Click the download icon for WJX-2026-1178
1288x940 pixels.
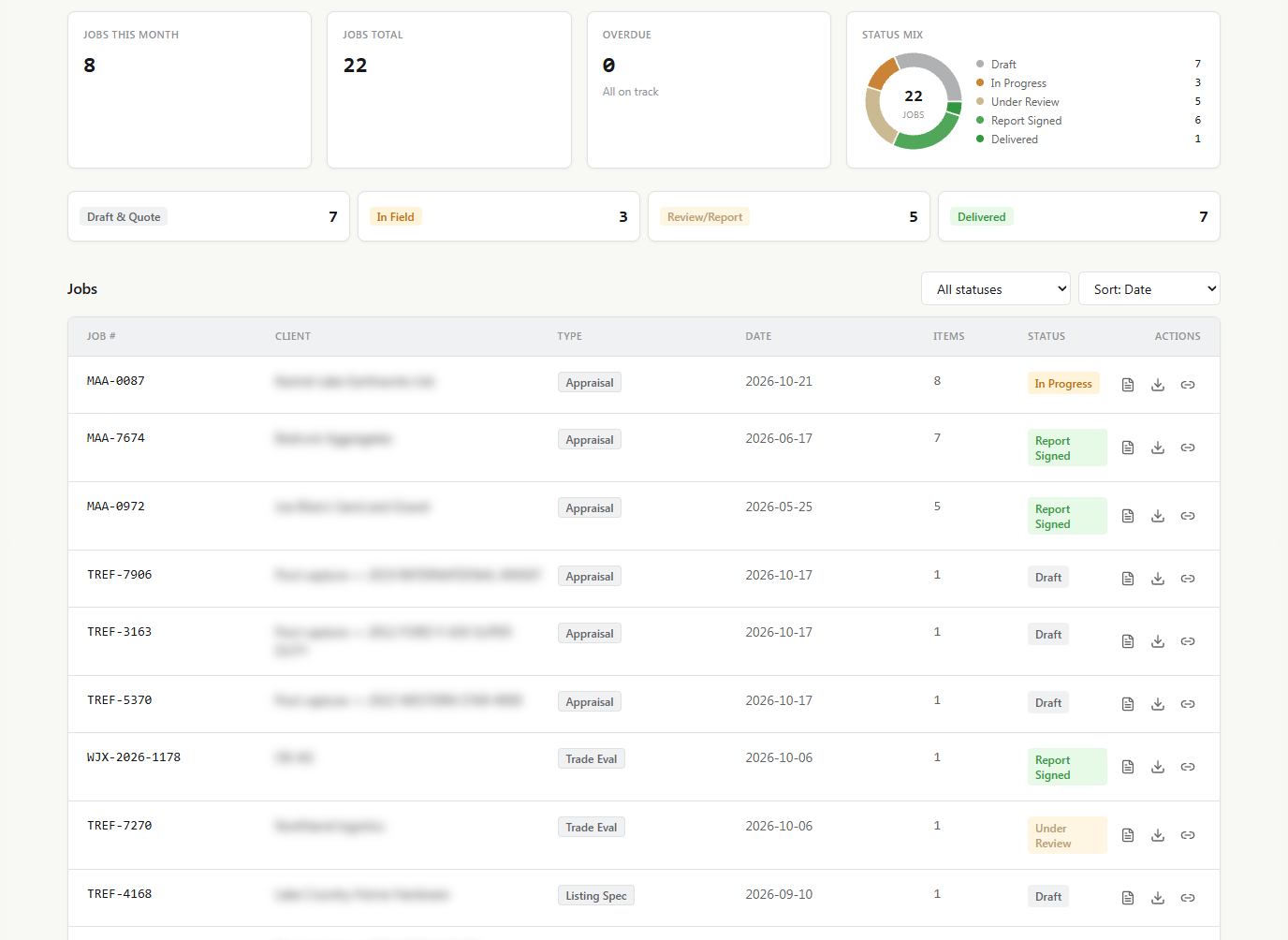pos(1158,767)
